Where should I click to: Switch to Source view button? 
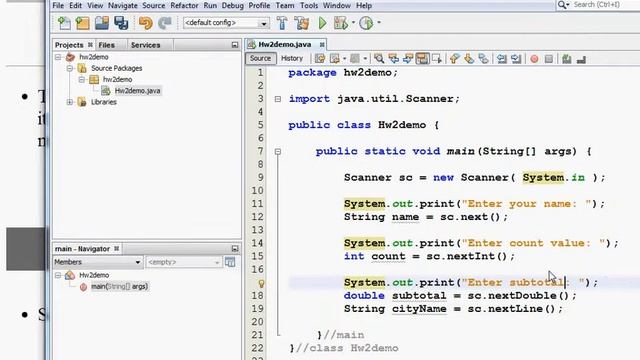click(260, 58)
